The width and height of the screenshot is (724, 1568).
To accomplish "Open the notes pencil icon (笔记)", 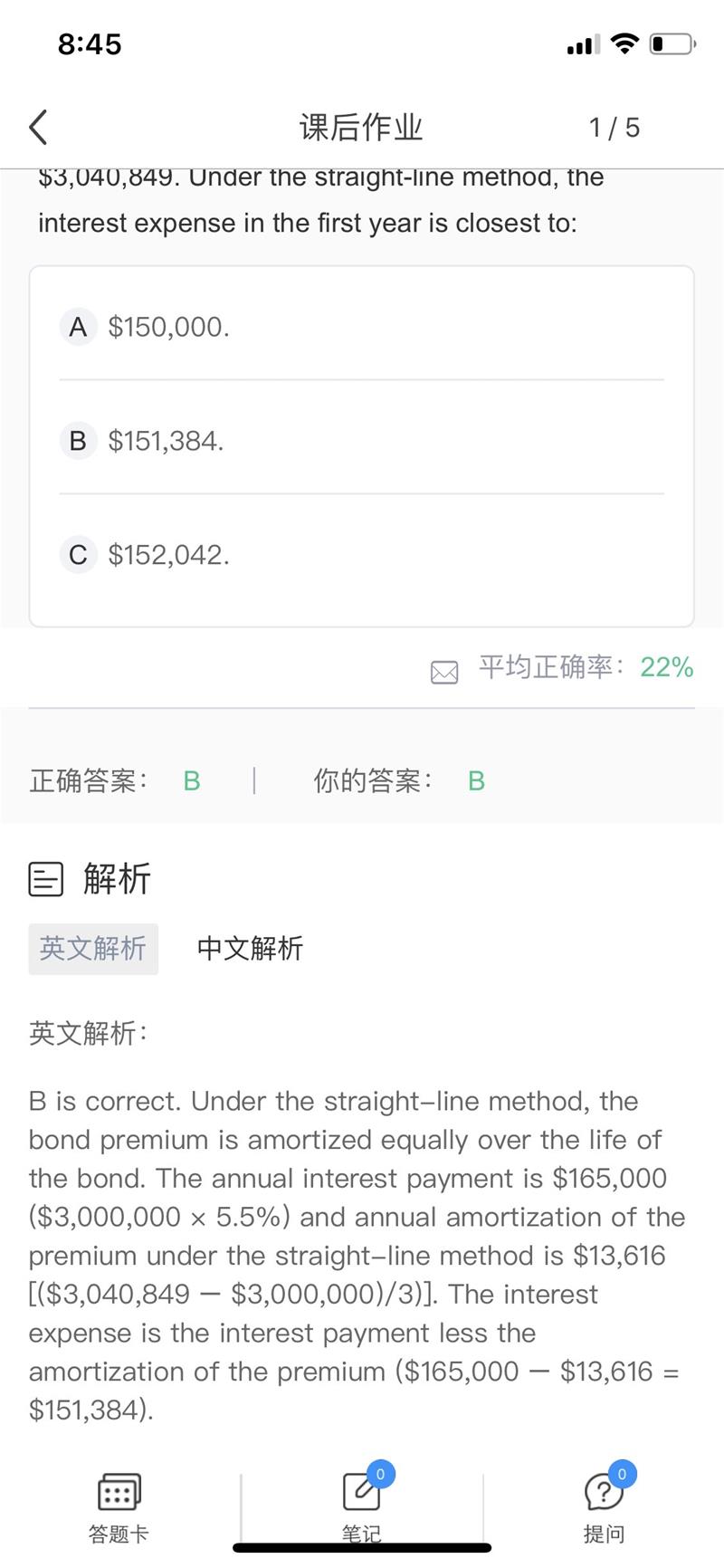I will click(362, 1492).
